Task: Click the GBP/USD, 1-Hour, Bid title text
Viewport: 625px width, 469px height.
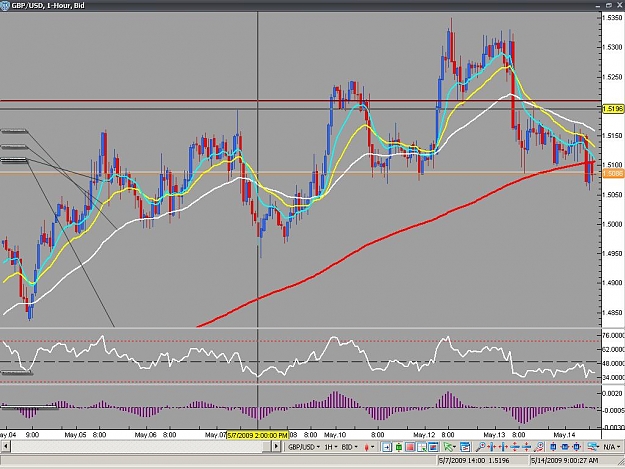Action: [x=48, y=6]
